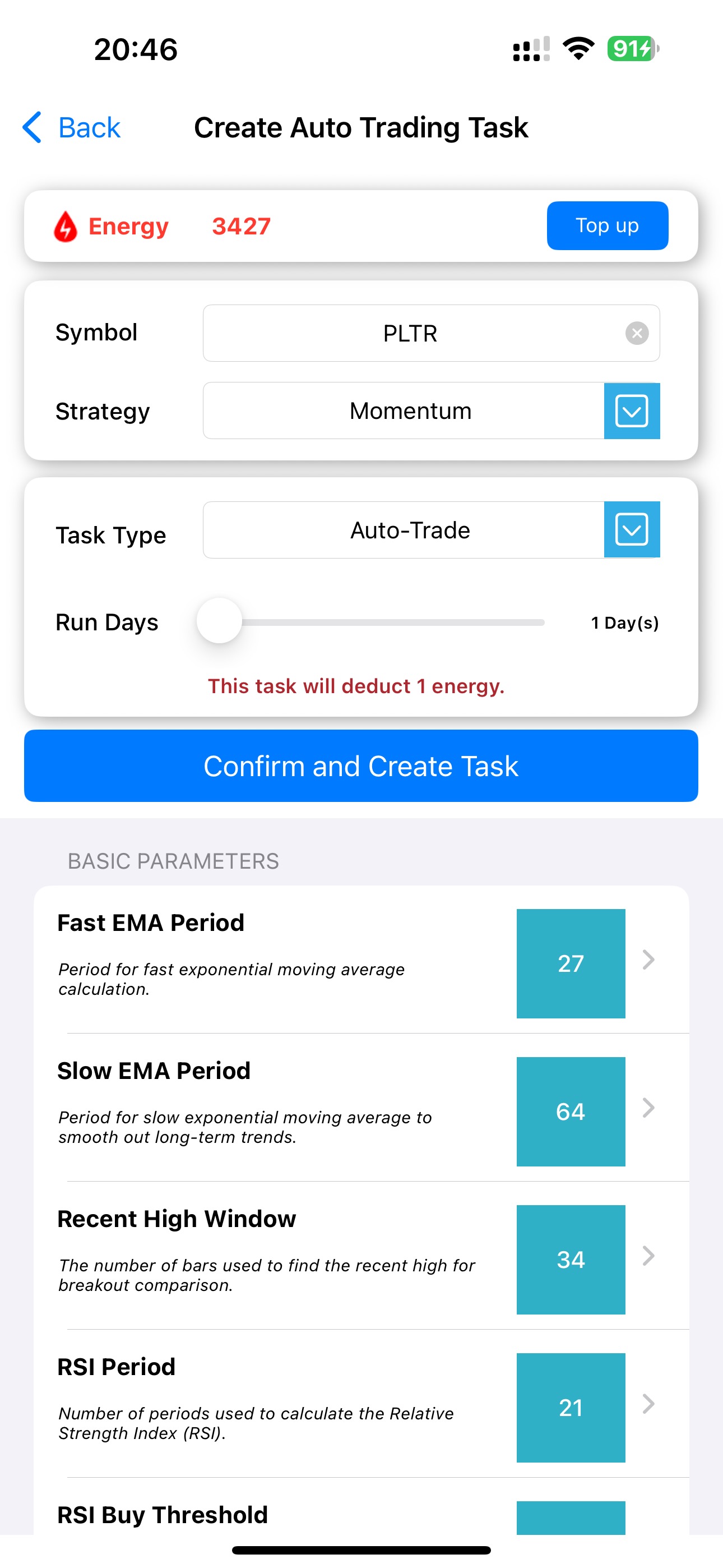Open Fast EMA Period chevron
Image resolution: width=723 pixels, height=1568 pixels.
coord(649,960)
